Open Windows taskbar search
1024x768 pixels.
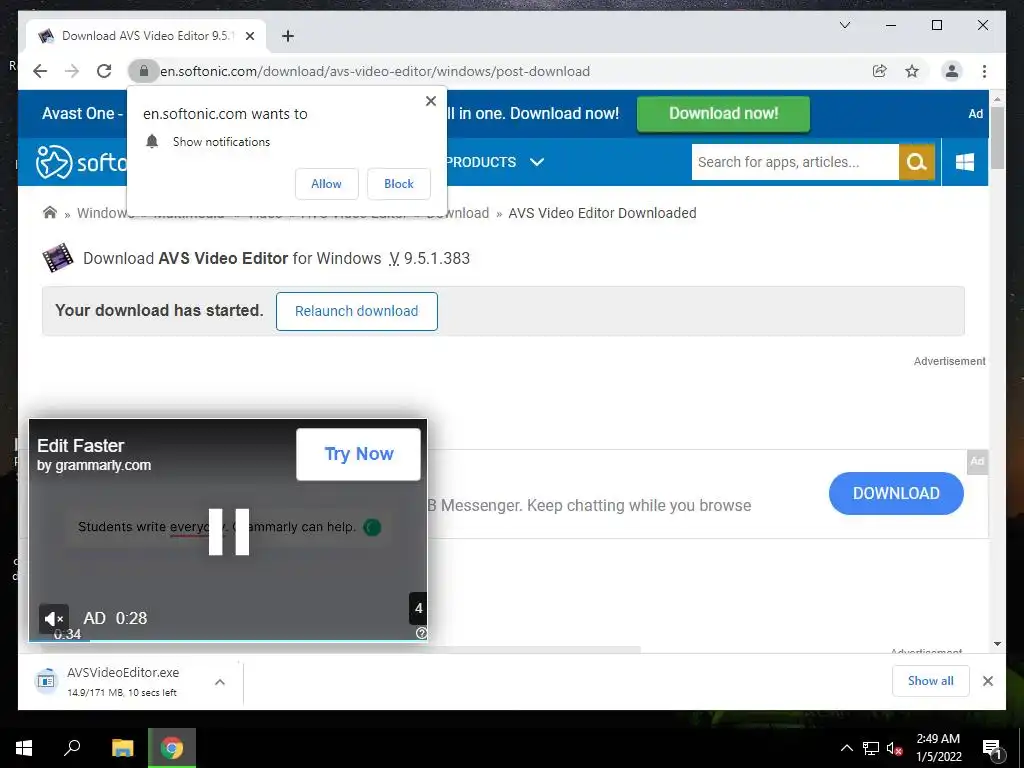(72, 748)
